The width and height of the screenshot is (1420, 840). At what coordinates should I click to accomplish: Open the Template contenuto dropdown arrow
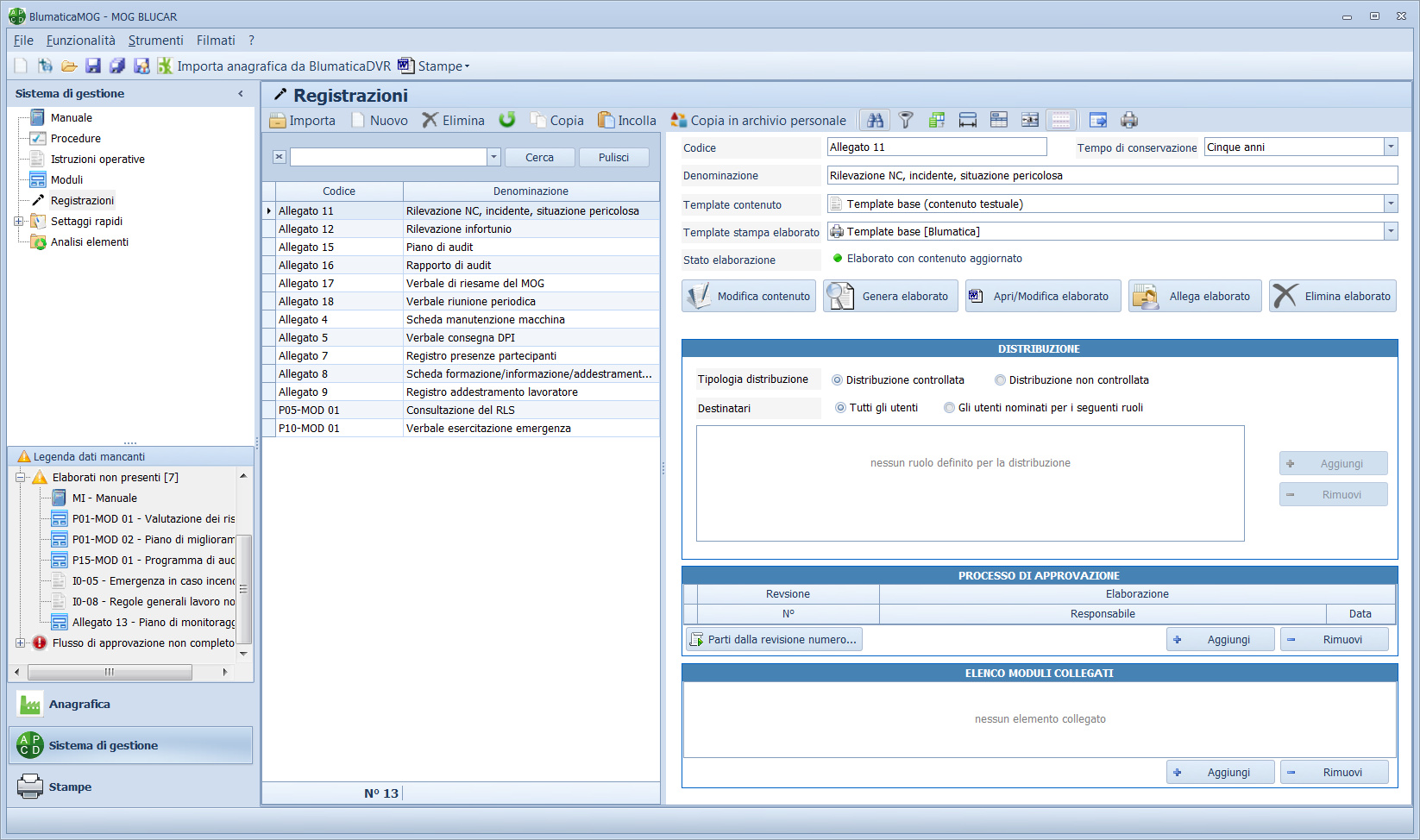tap(1391, 204)
